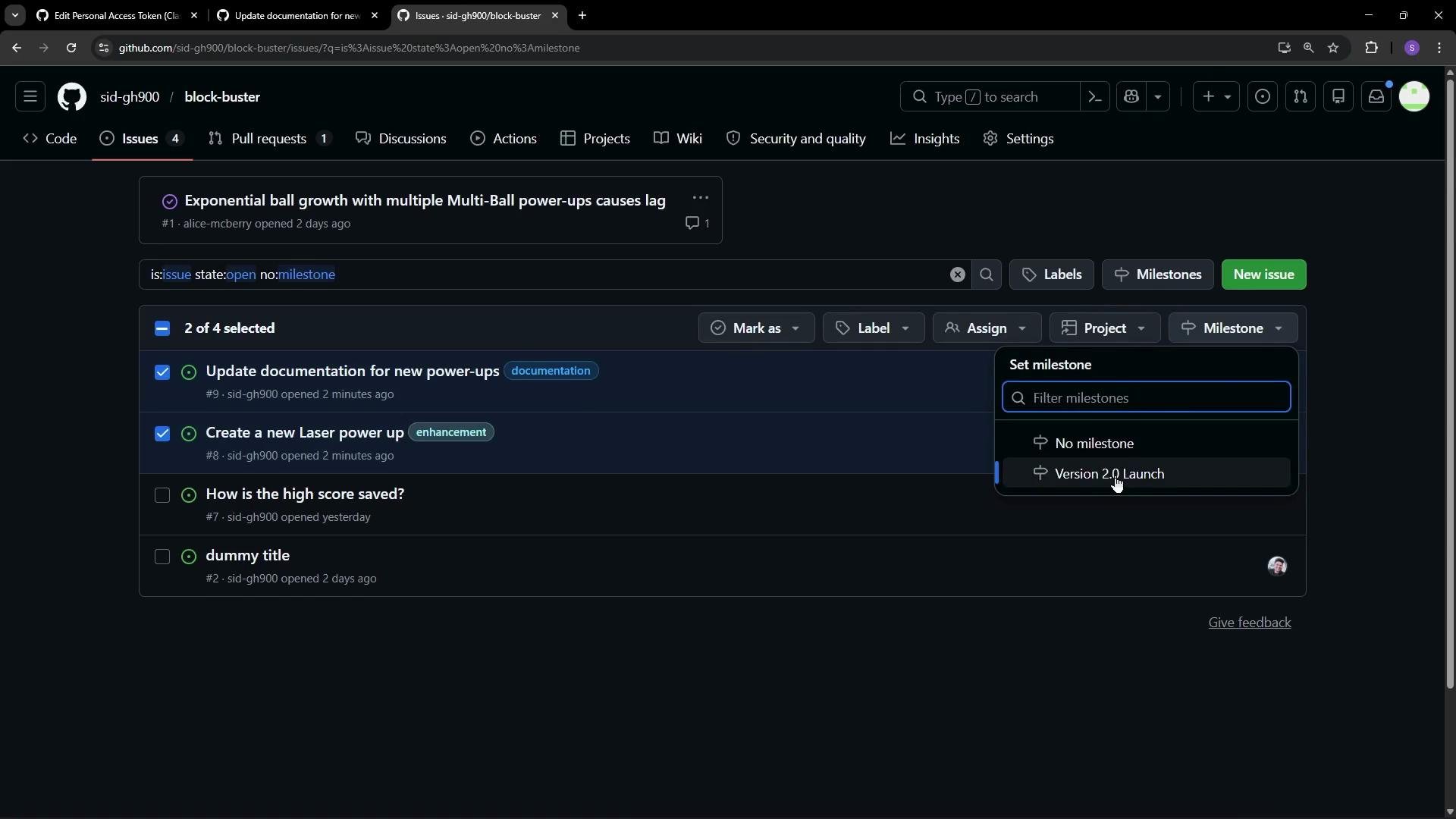Open Security and quality tab

point(796,139)
